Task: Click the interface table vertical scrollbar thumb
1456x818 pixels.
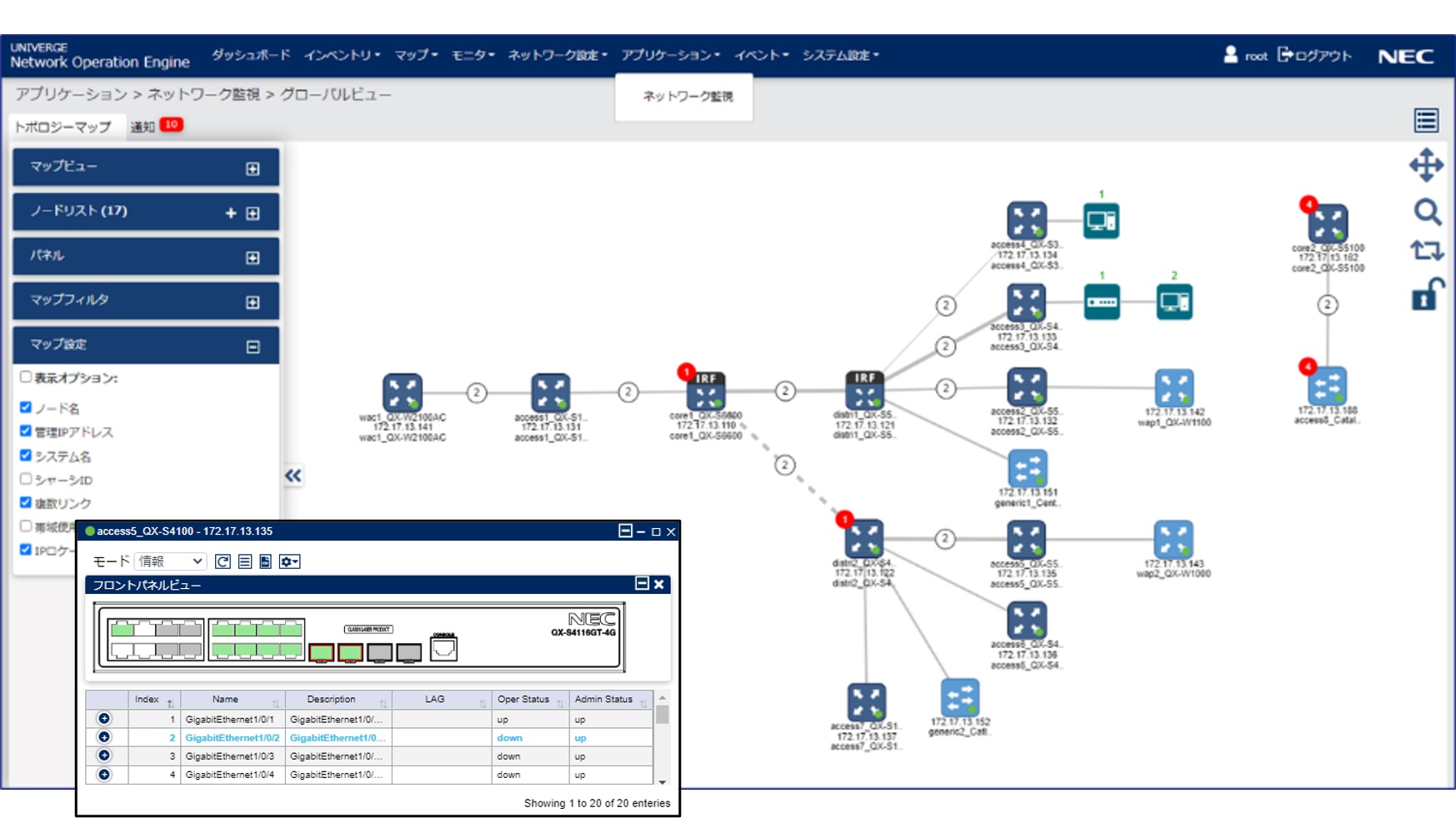Action: click(x=663, y=715)
